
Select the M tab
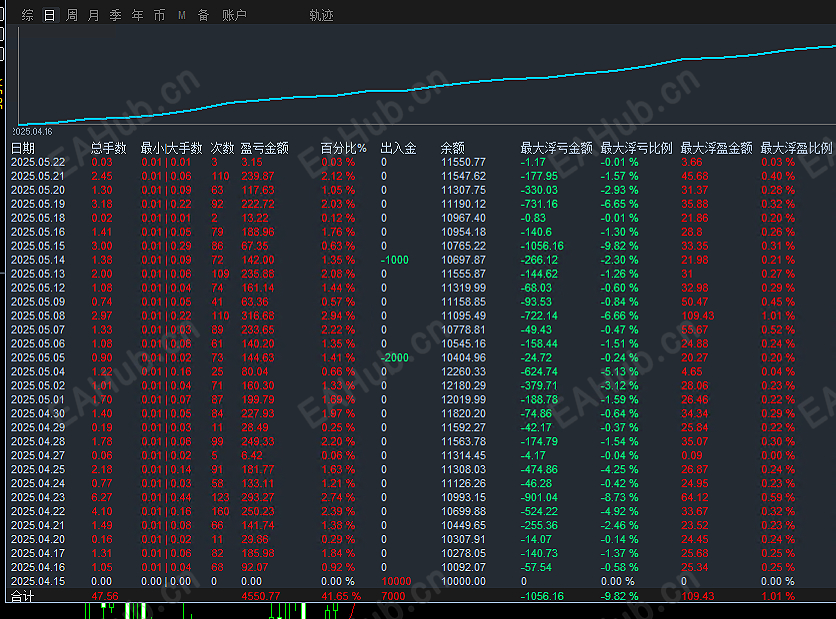point(182,15)
